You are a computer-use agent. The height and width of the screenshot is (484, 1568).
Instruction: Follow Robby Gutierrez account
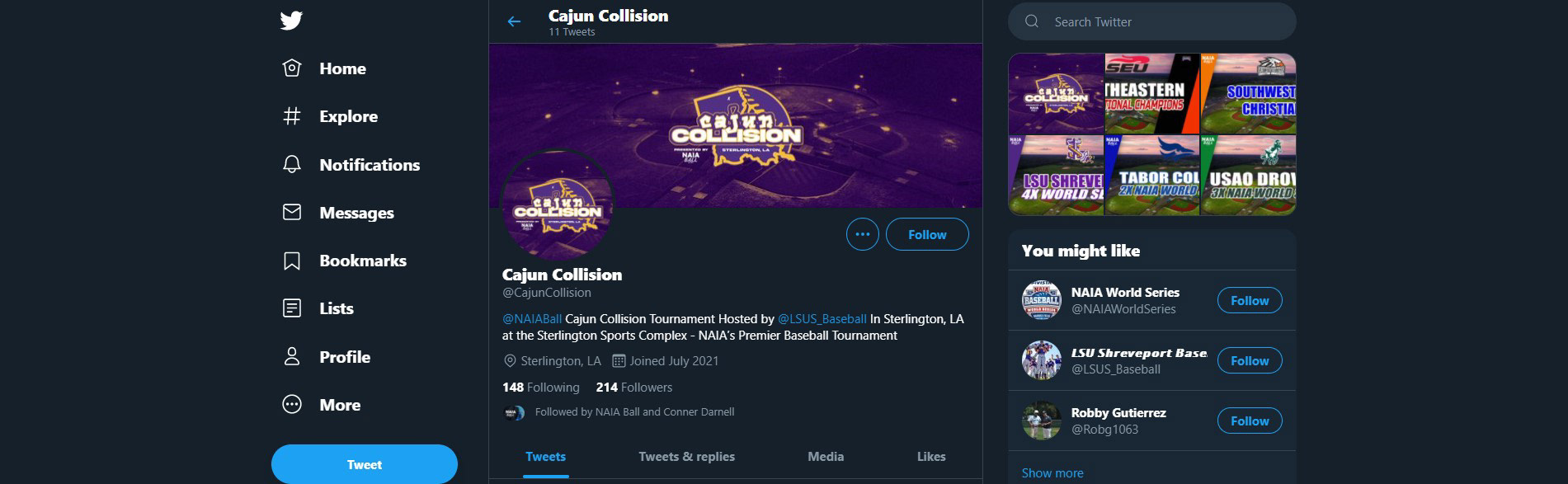point(1249,421)
